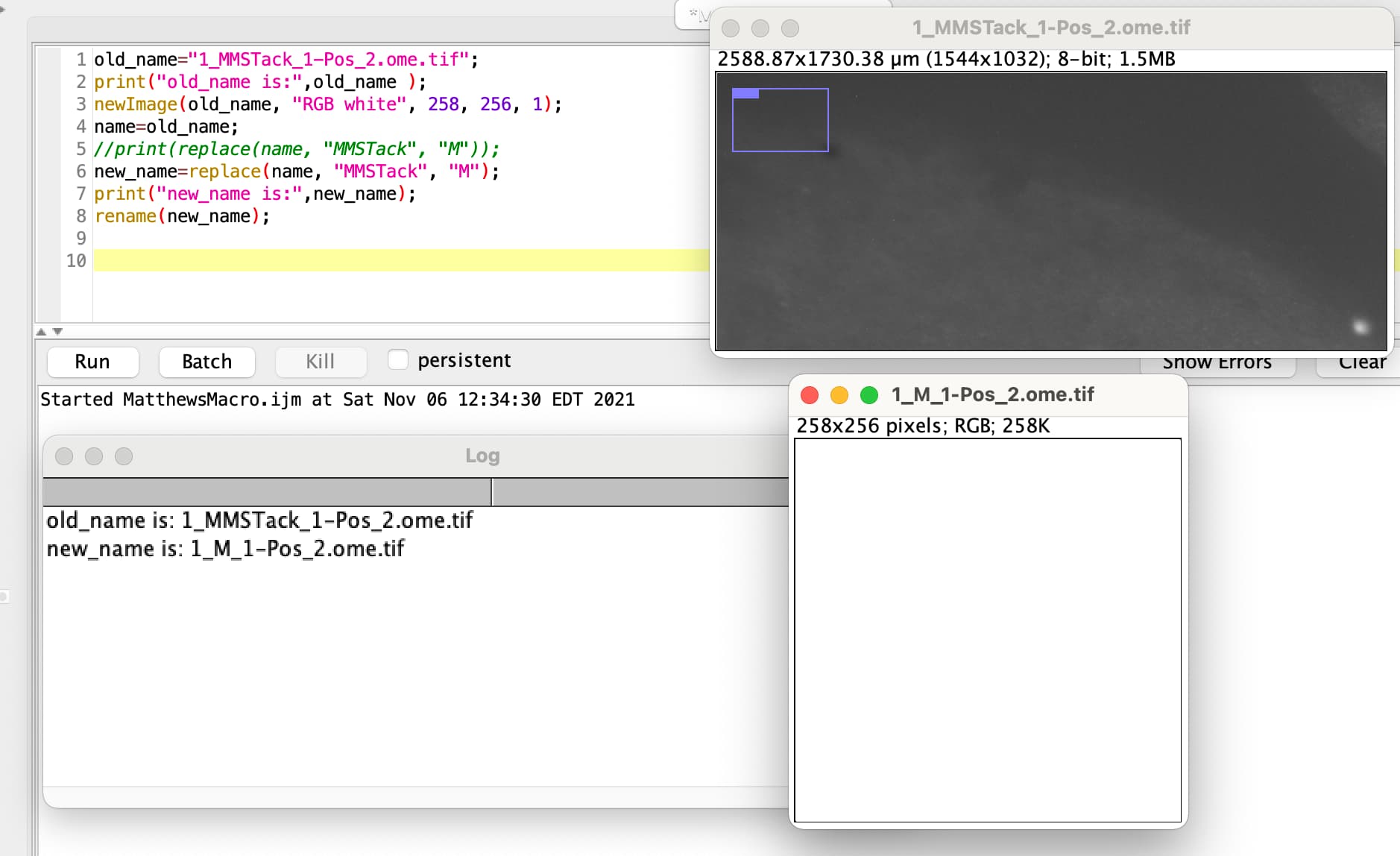Clear the log output with the Clear button

point(1361,362)
